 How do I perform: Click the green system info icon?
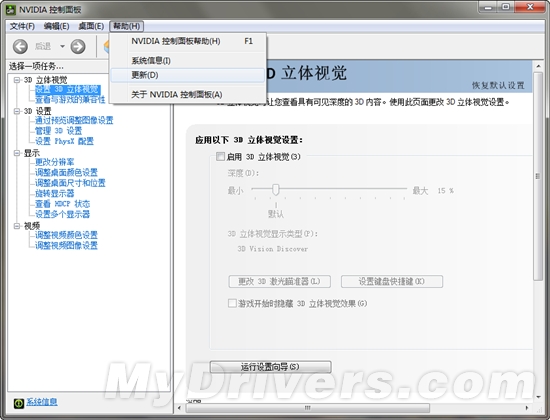[19, 403]
